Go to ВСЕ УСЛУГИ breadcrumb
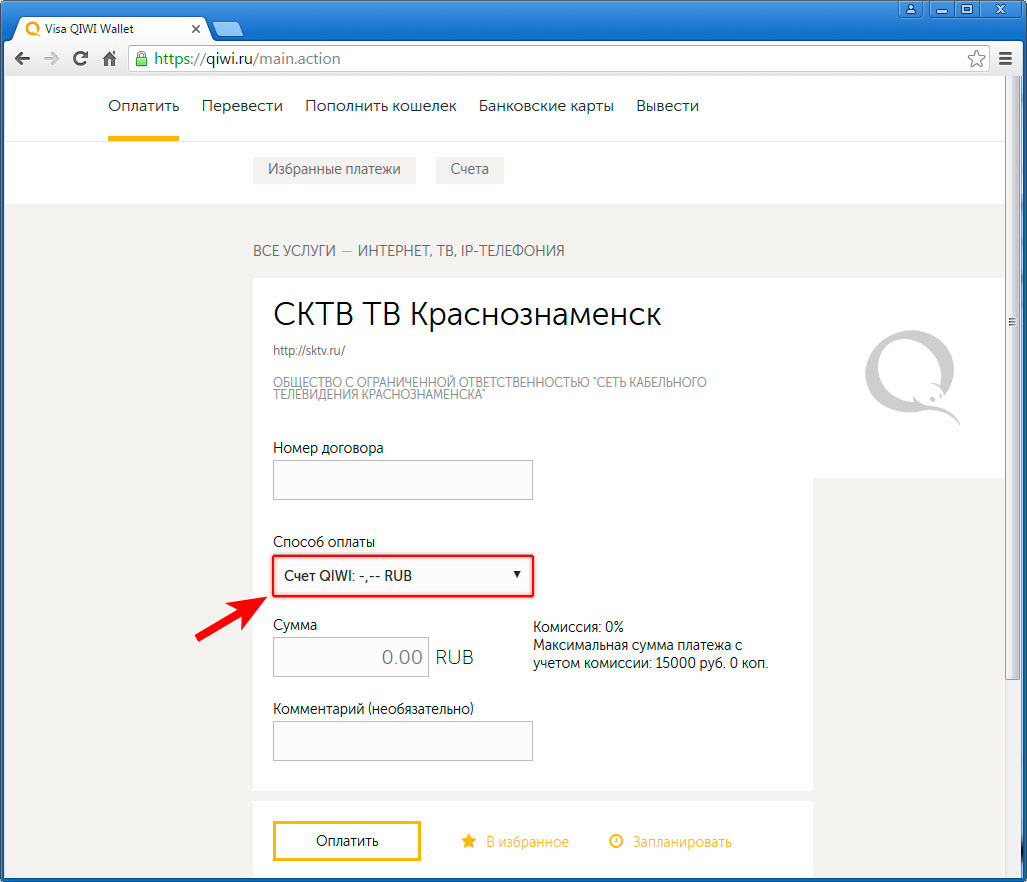The image size is (1027, 882). tap(294, 251)
